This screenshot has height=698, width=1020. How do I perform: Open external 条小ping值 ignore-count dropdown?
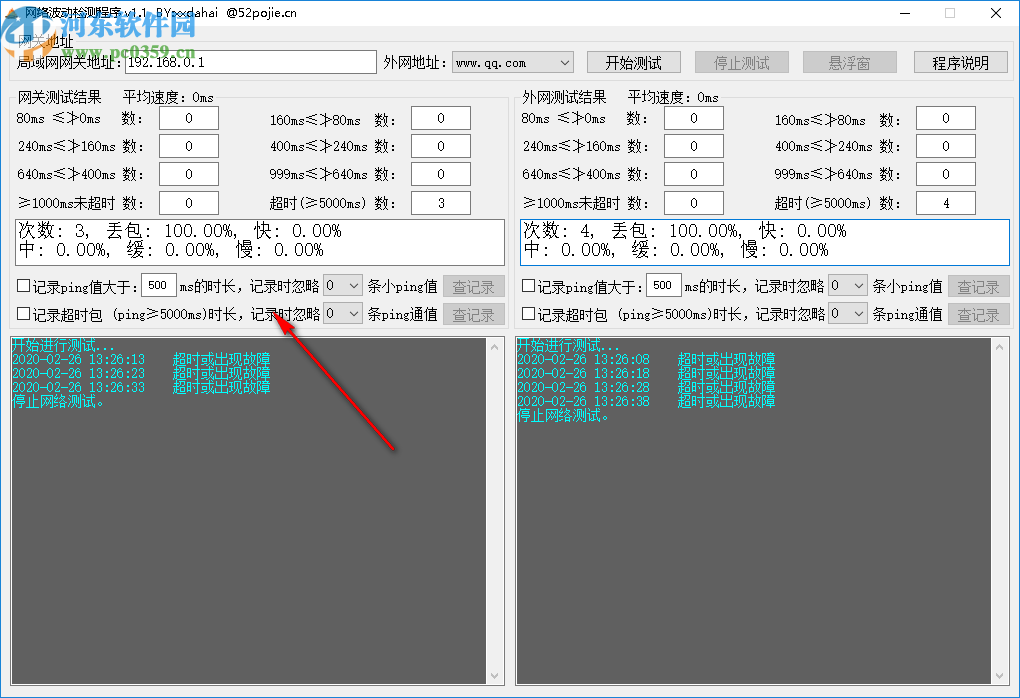(x=847, y=286)
